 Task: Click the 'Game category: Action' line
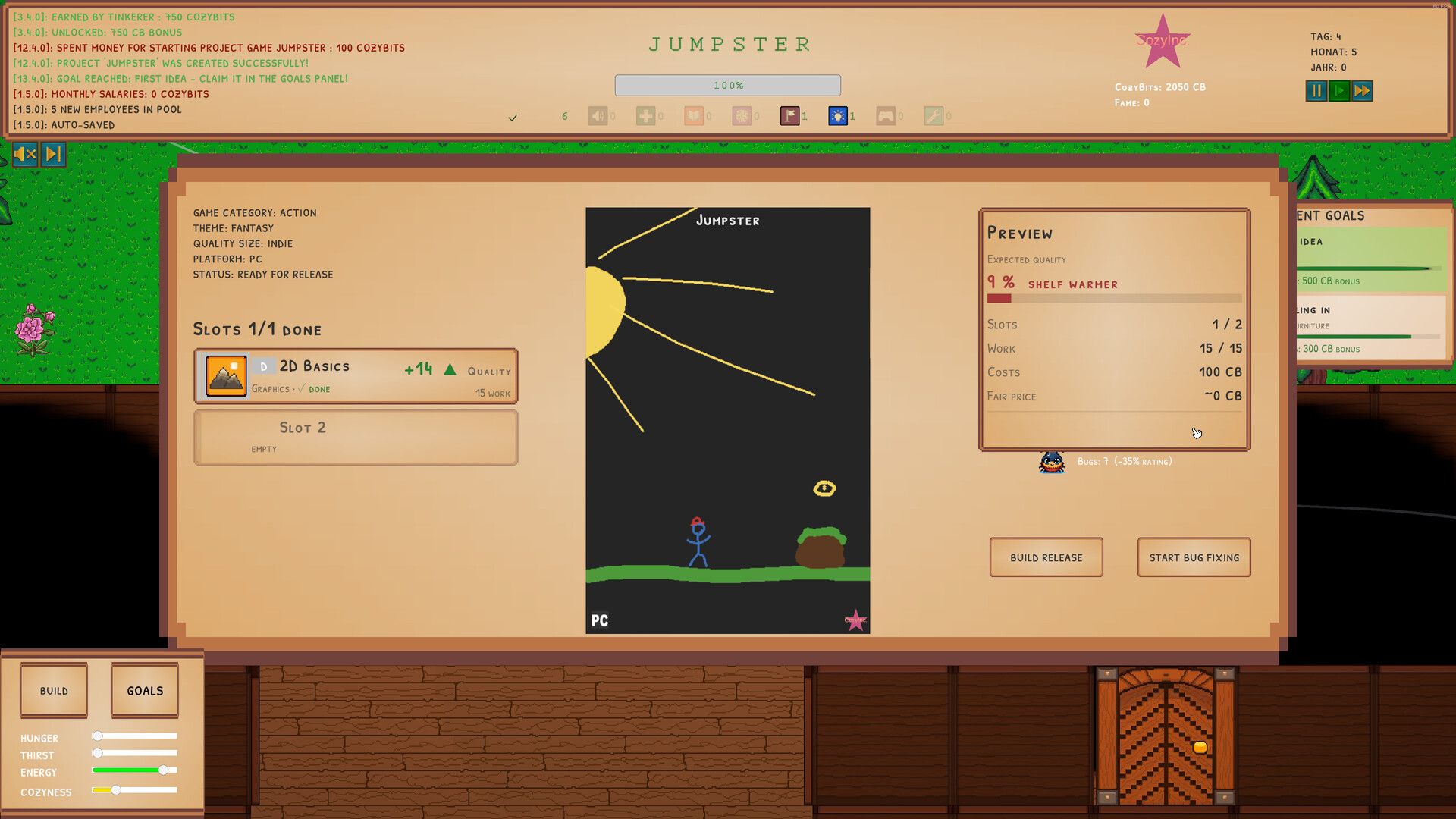coord(255,213)
